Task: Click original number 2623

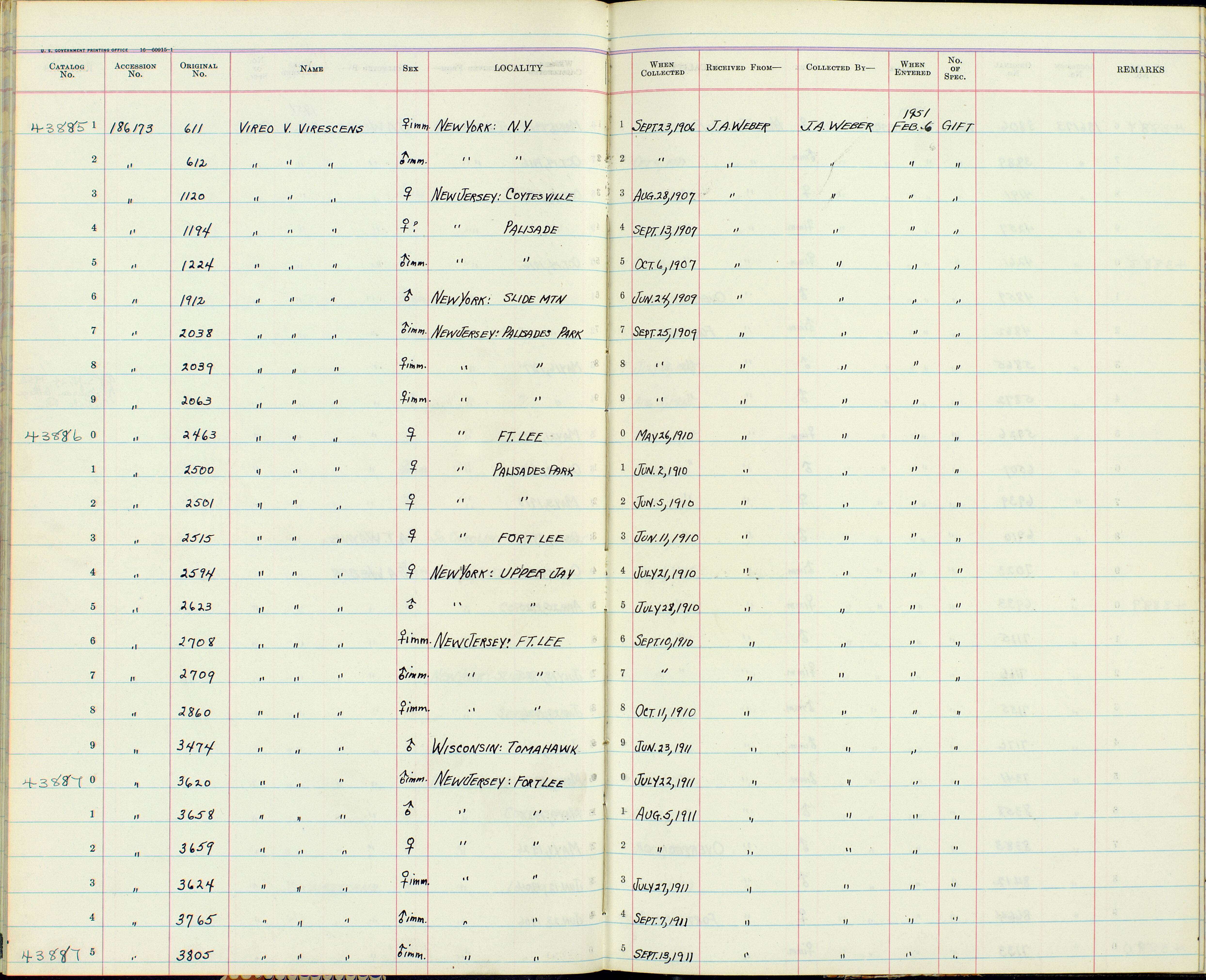Action: pos(197,607)
